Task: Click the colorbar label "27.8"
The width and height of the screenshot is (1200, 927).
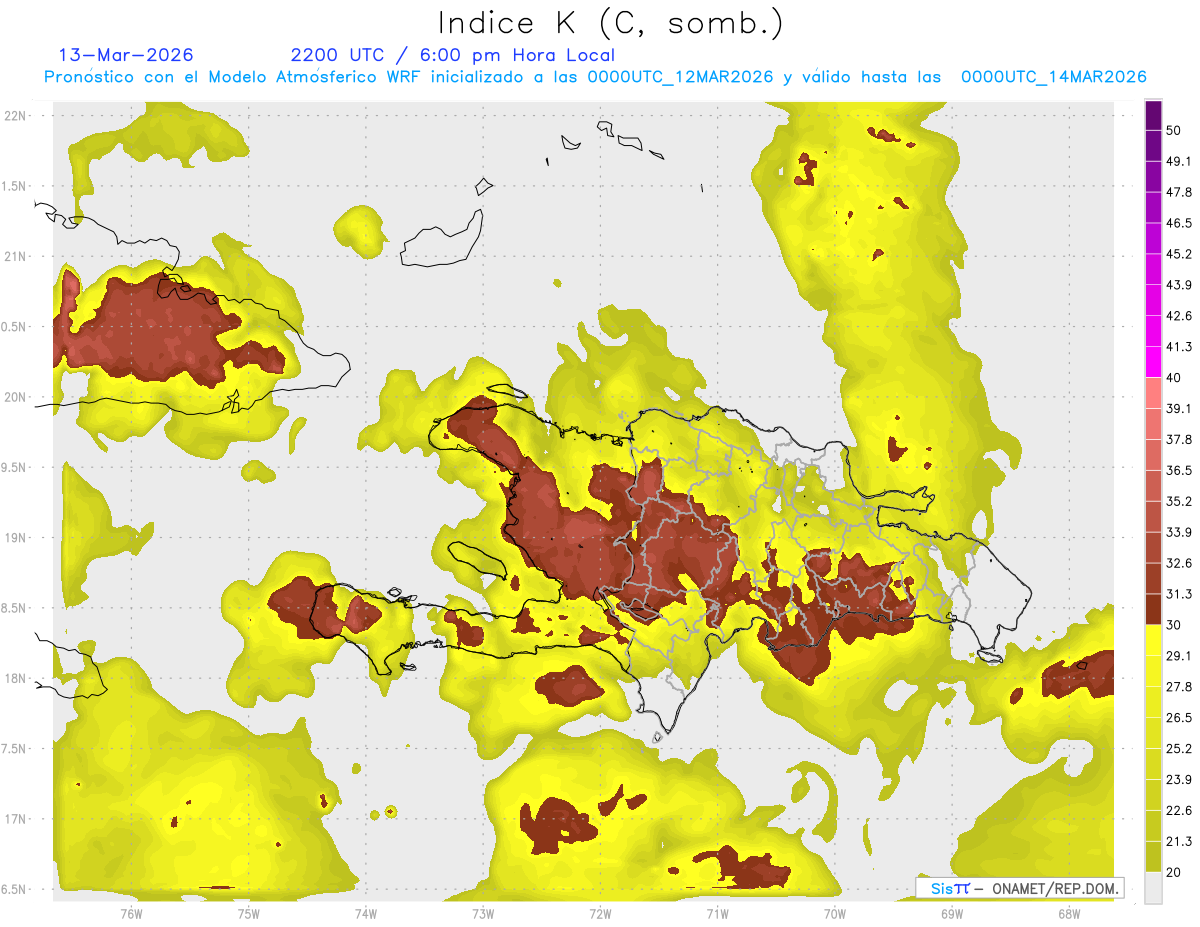Action: coord(1180,687)
